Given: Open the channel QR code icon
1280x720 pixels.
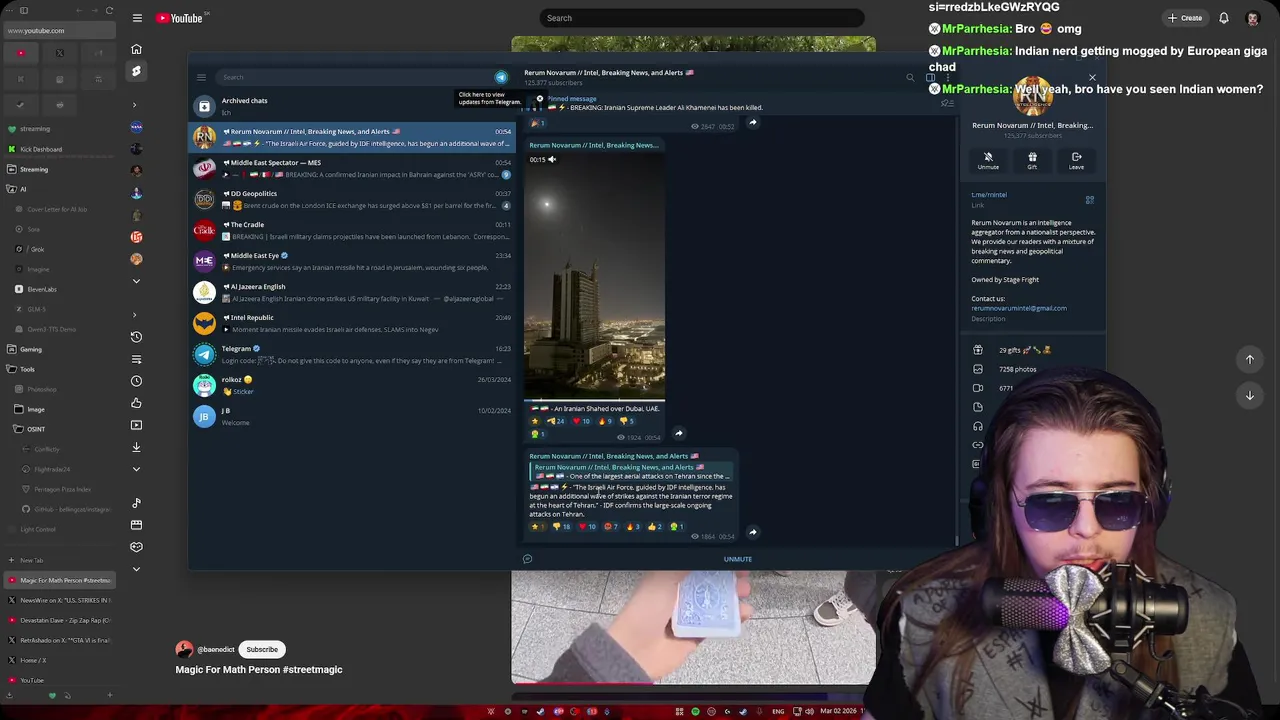Looking at the screenshot, I should coord(1089,200).
